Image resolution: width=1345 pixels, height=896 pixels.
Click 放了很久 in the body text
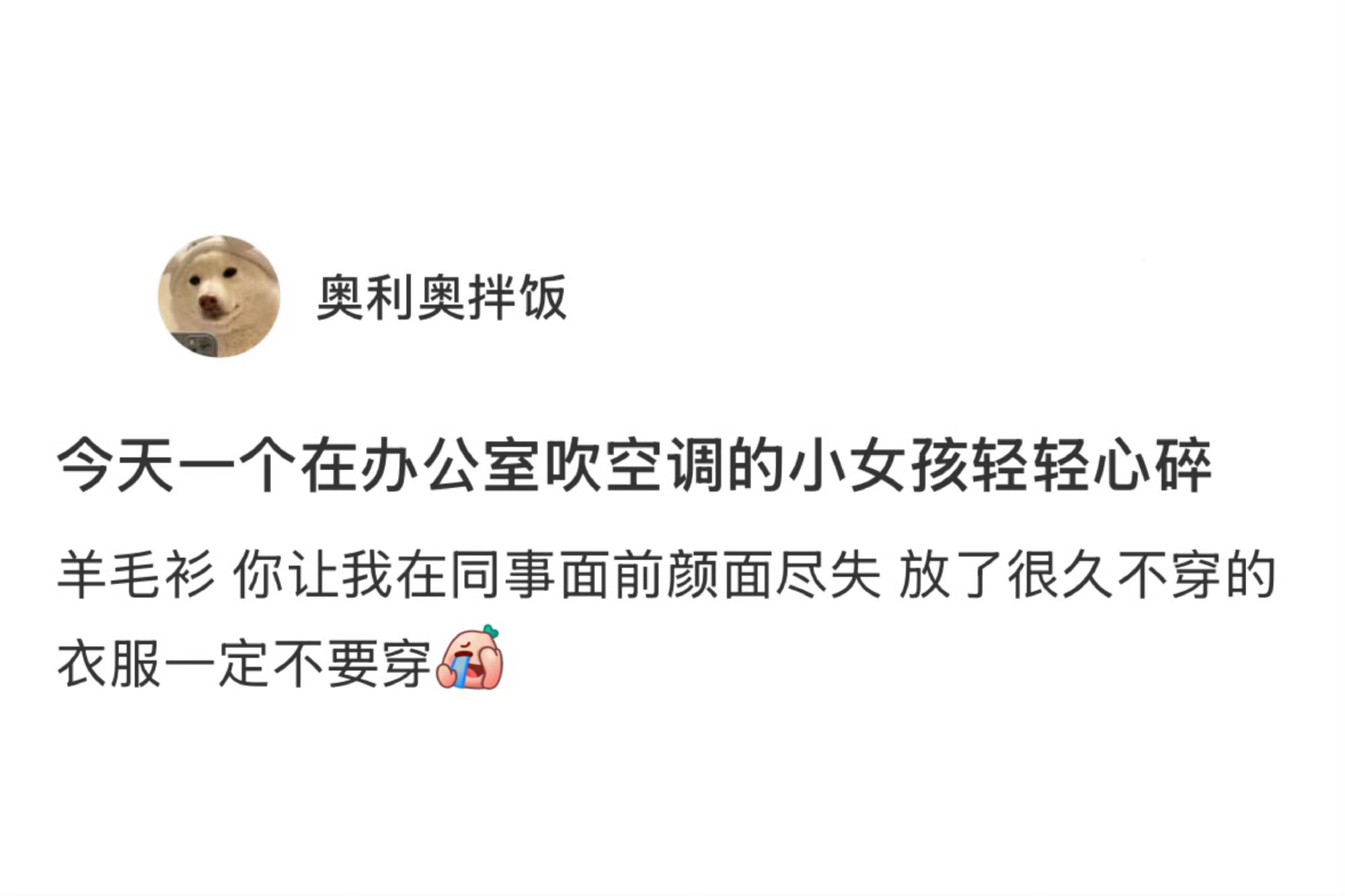tap(1007, 575)
